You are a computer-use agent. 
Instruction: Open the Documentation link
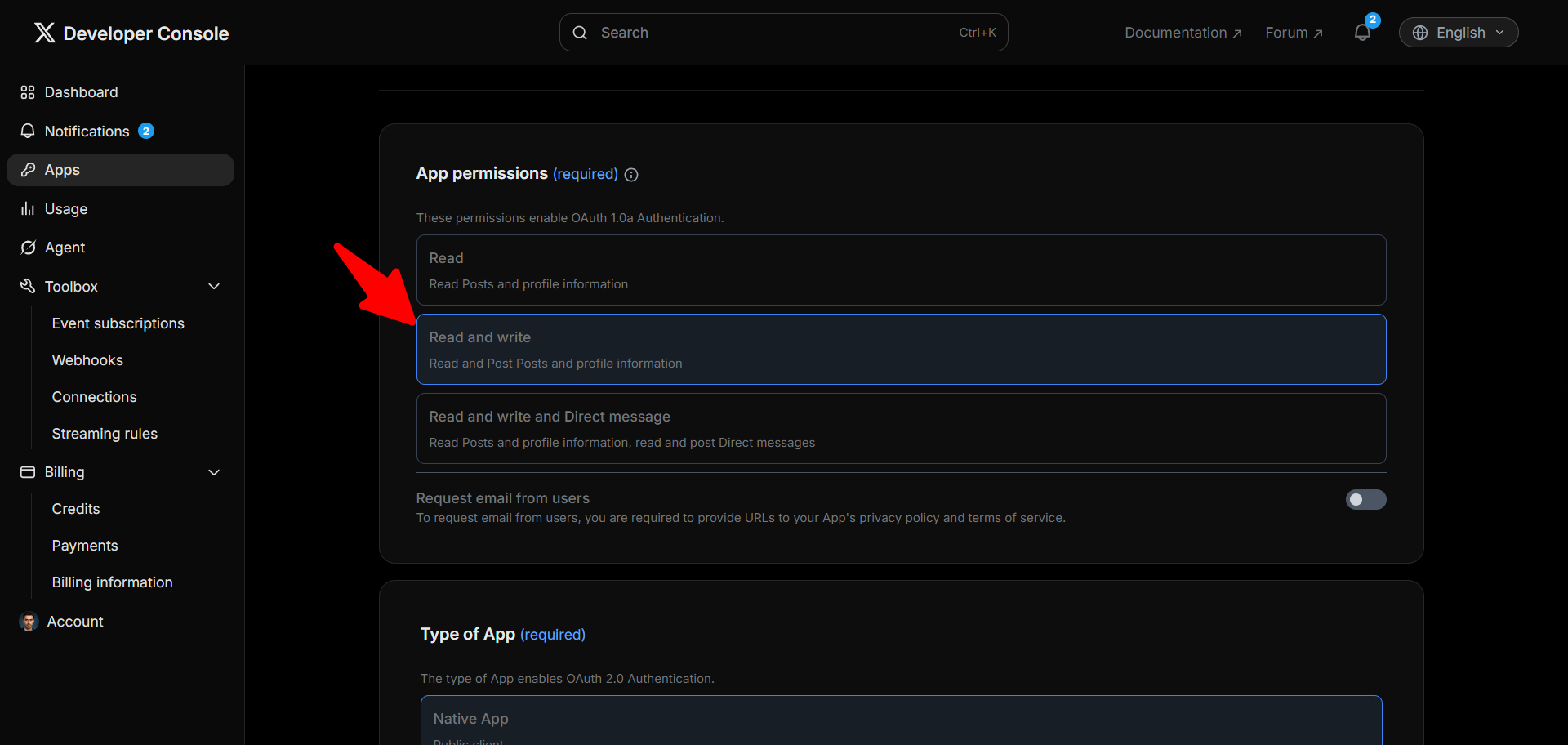click(1183, 33)
